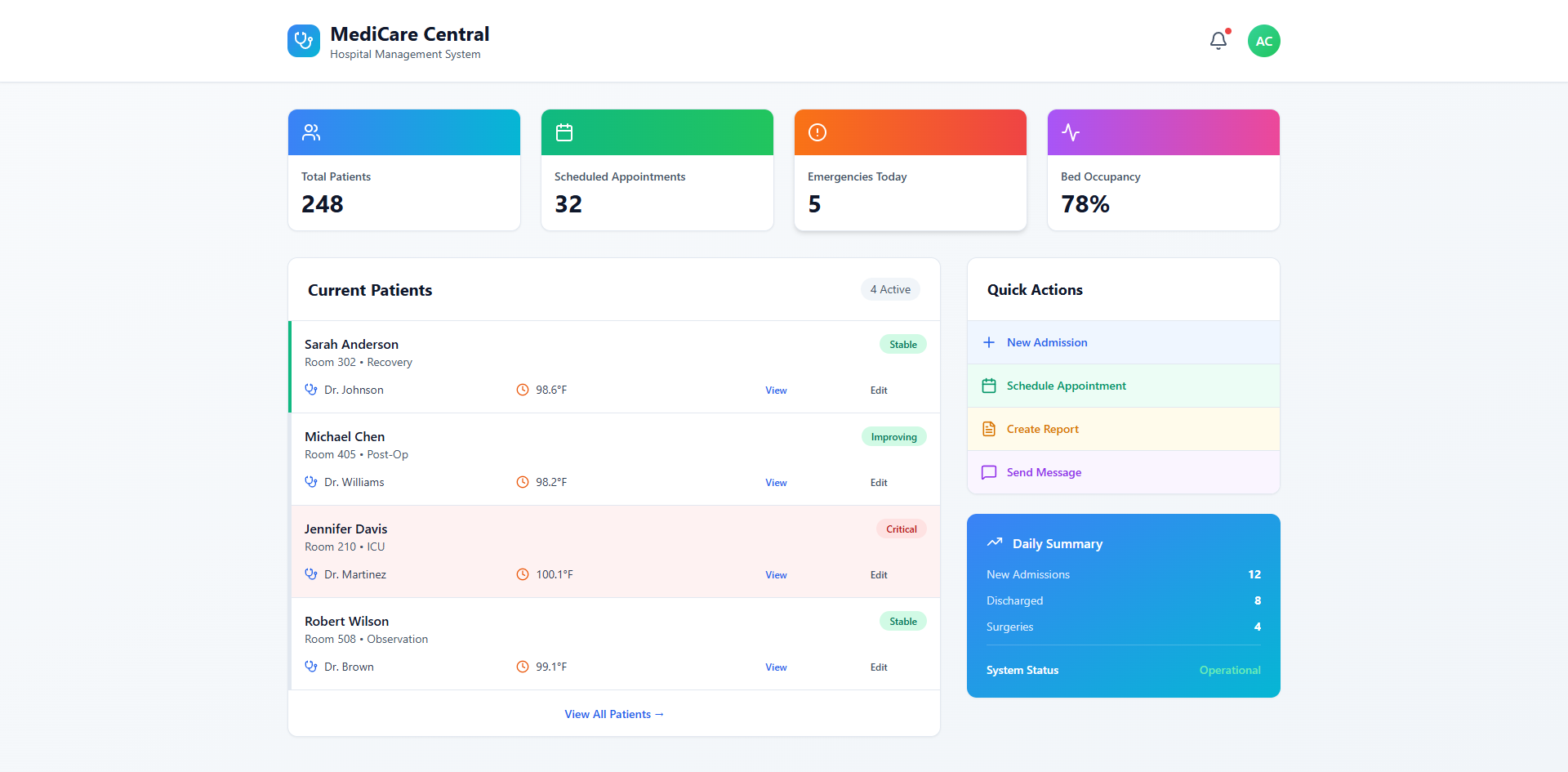Click the Scheduled Appointments calendar icon
This screenshot has height=772, width=1568.
(x=564, y=132)
